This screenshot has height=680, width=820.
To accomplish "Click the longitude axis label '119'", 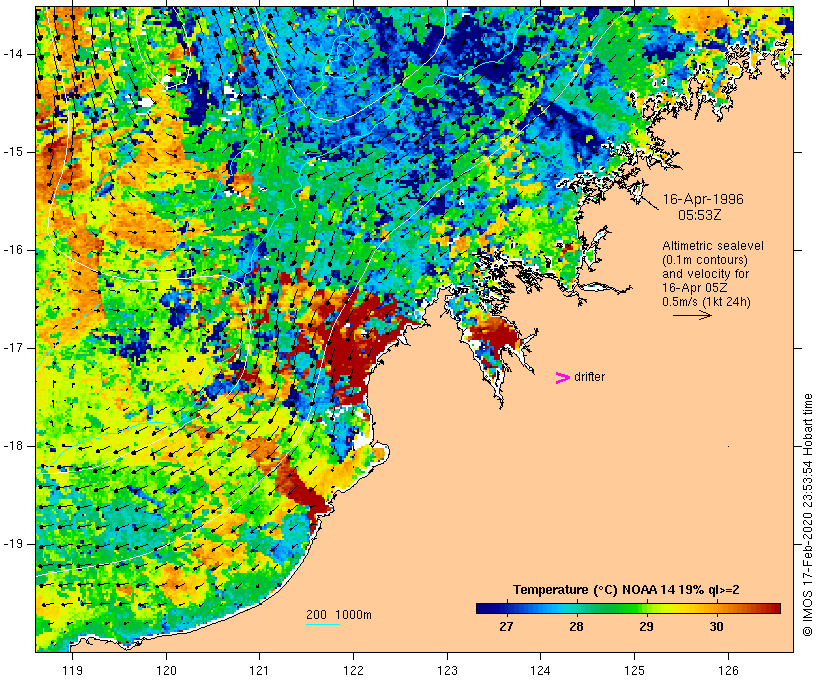I will pos(72,670).
